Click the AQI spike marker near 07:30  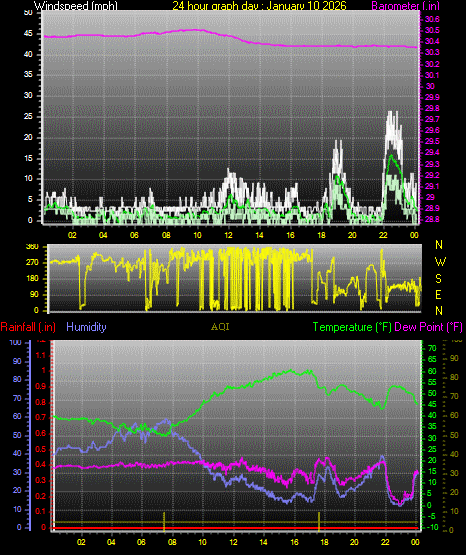[164, 522]
